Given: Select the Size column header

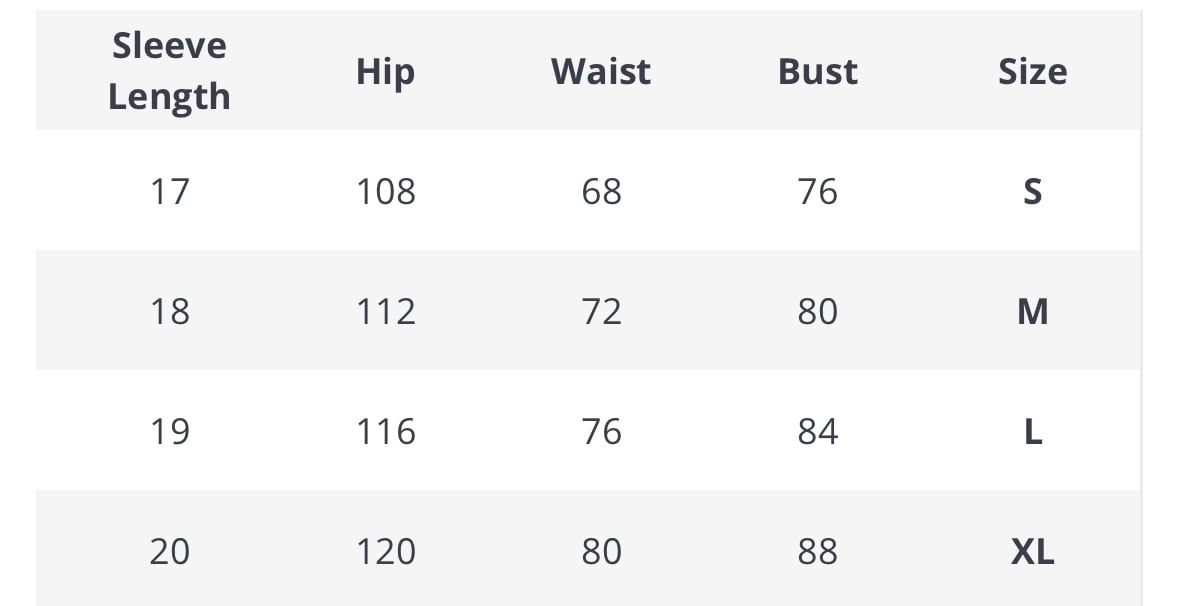Looking at the screenshot, I should [x=1032, y=71].
